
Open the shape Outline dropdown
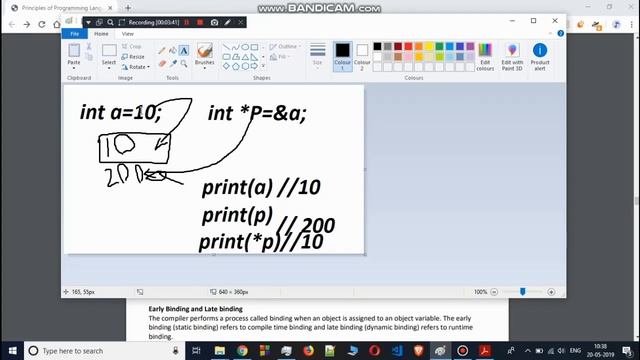[x=285, y=47]
